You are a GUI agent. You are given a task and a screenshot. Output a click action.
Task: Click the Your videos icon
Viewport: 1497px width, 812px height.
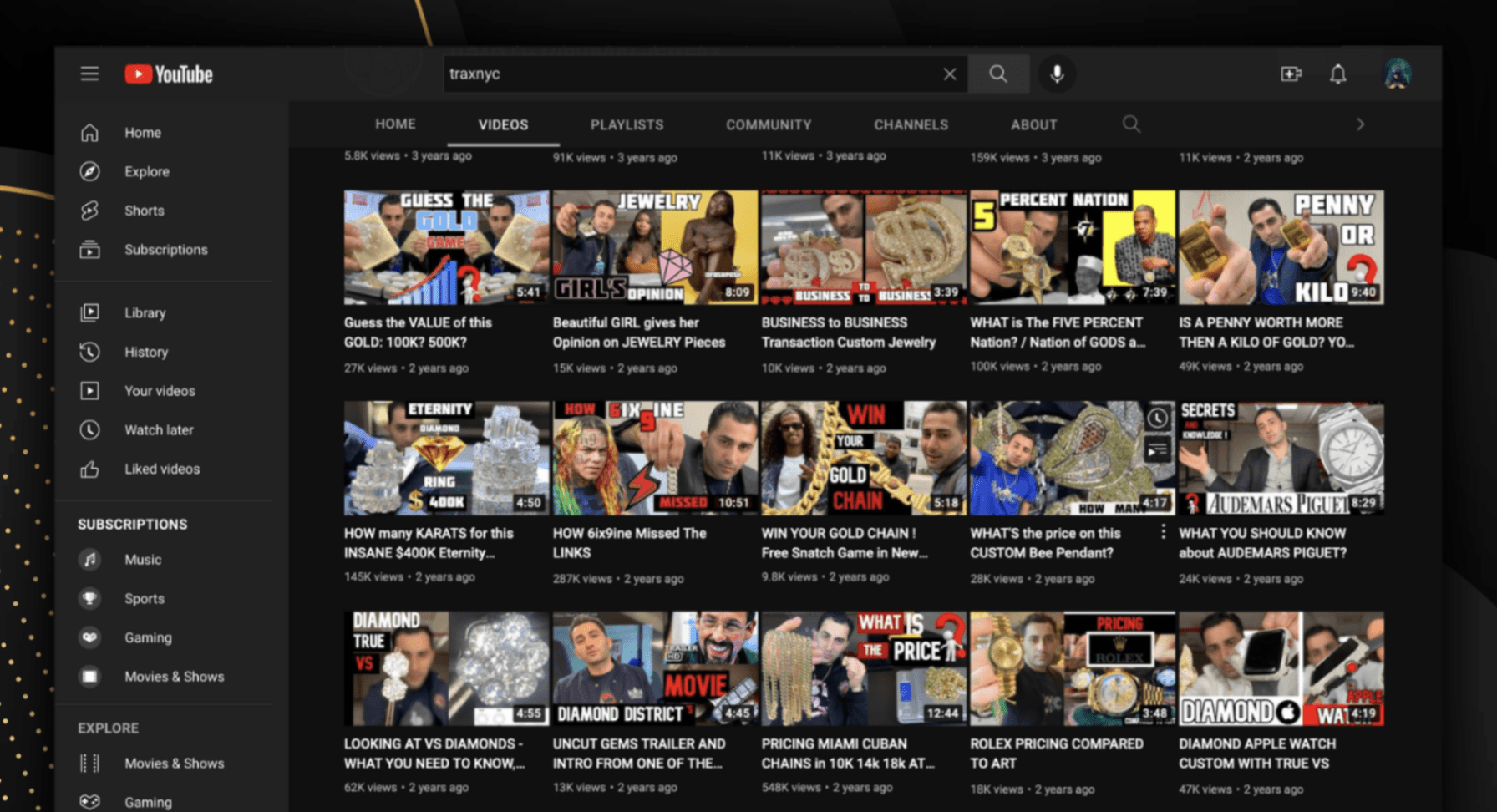[89, 390]
